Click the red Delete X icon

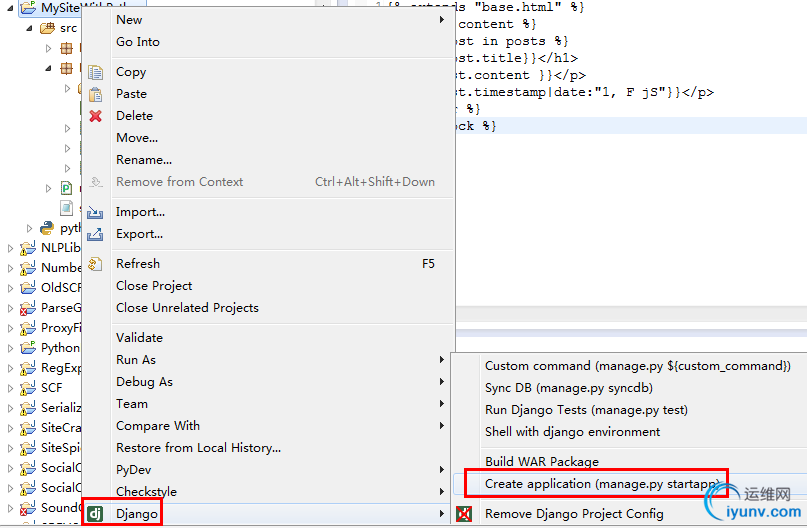point(95,116)
